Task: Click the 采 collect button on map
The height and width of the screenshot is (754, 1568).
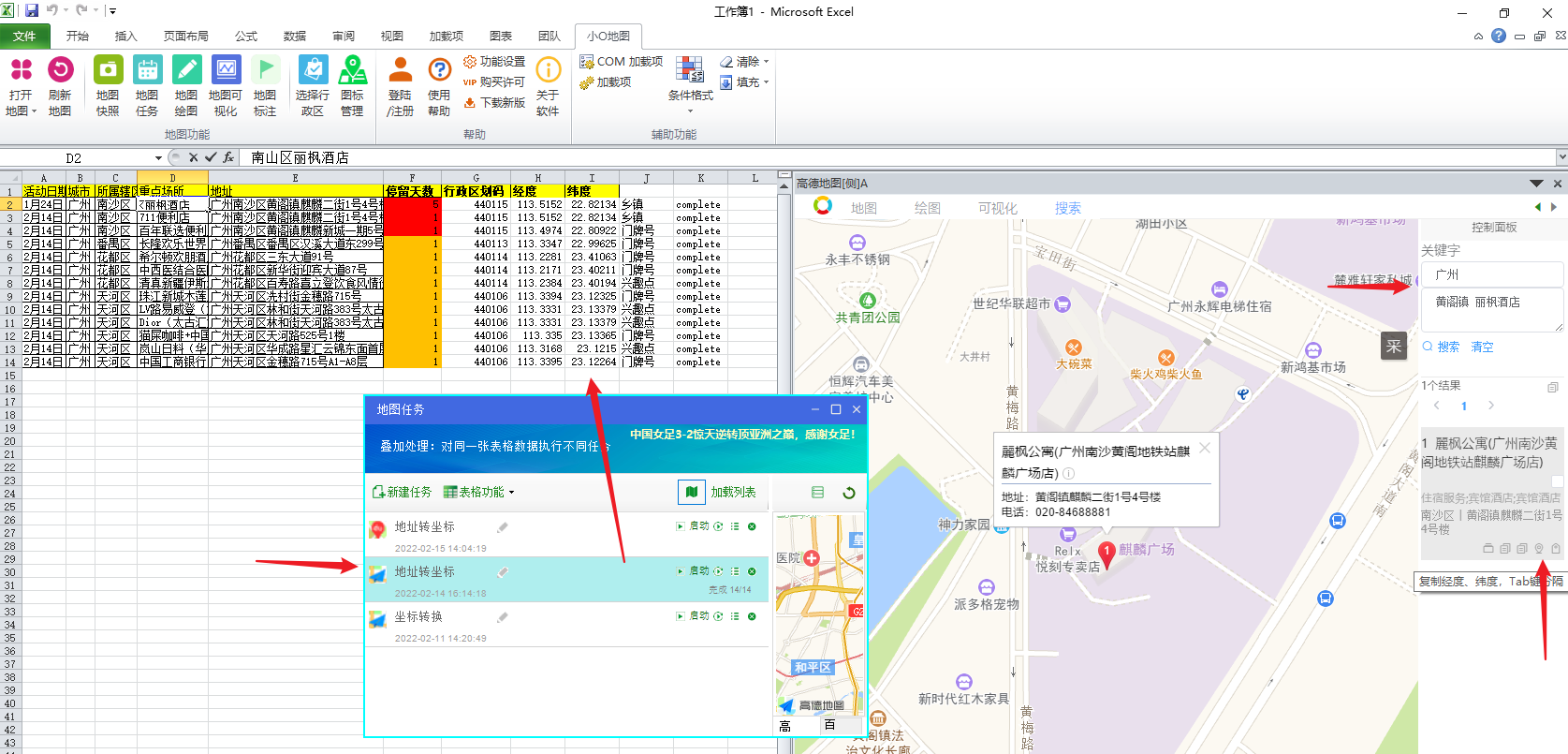Action: pyautogui.click(x=1394, y=346)
